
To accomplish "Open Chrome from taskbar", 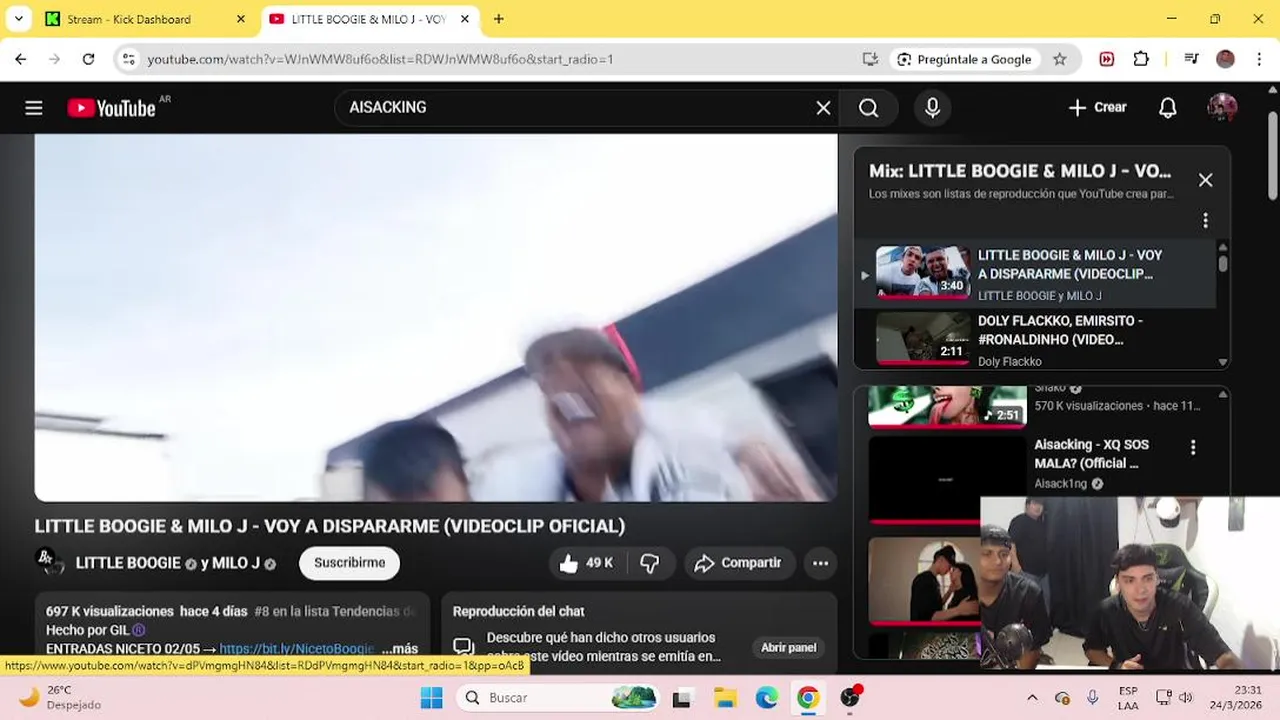I will 808,697.
